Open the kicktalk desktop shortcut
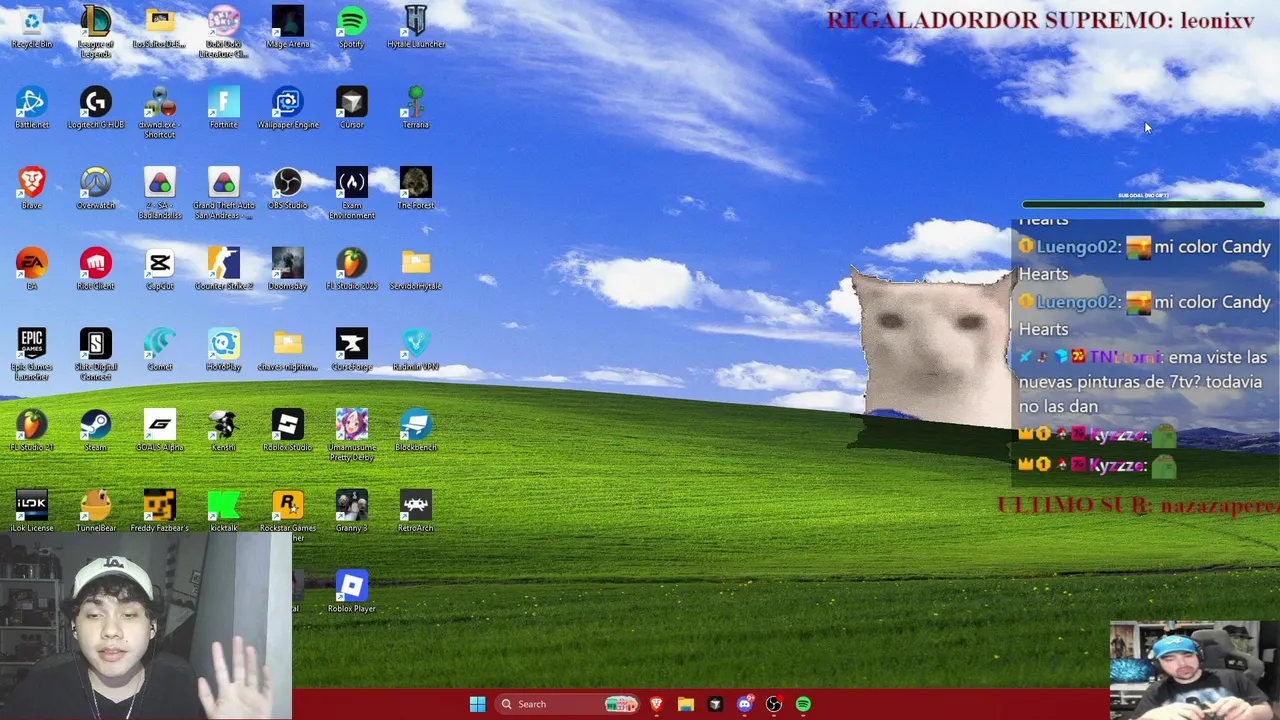Viewport: 1280px width, 720px height. pyautogui.click(x=224, y=512)
